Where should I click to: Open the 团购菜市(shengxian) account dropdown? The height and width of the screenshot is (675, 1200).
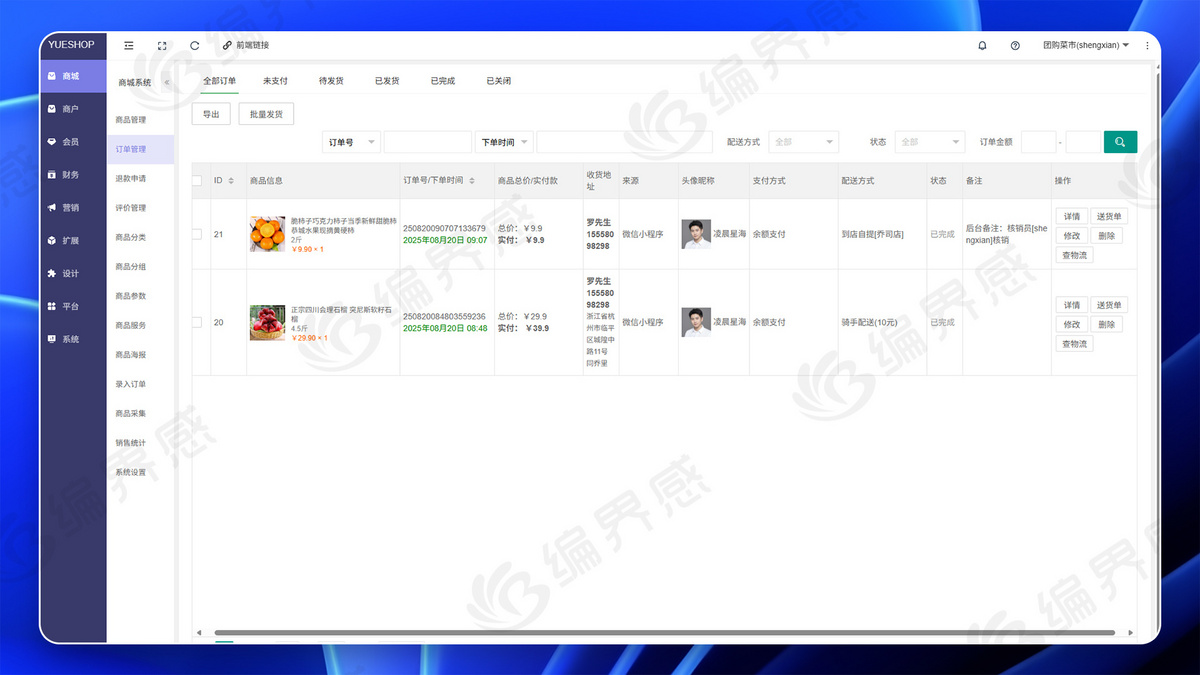pos(1086,45)
